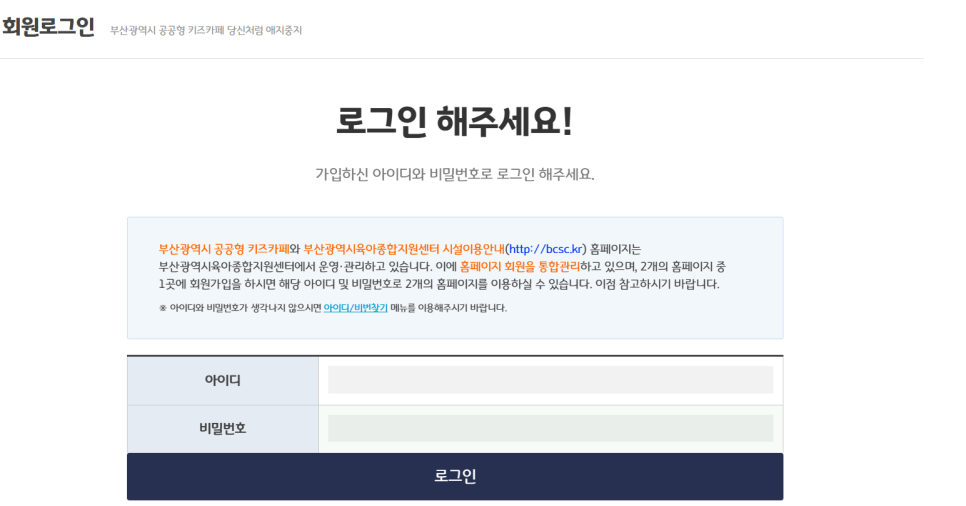The image size is (966, 506).
Task: Focus the 비밀번호 password field
Action: tap(550, 428)
